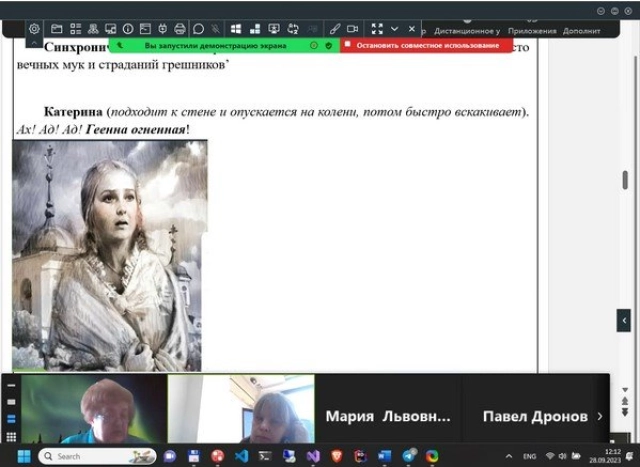Screen dimensions: 640x467
Task: Click the power plug icon in toolbar
Action: [x=162, y=29]
